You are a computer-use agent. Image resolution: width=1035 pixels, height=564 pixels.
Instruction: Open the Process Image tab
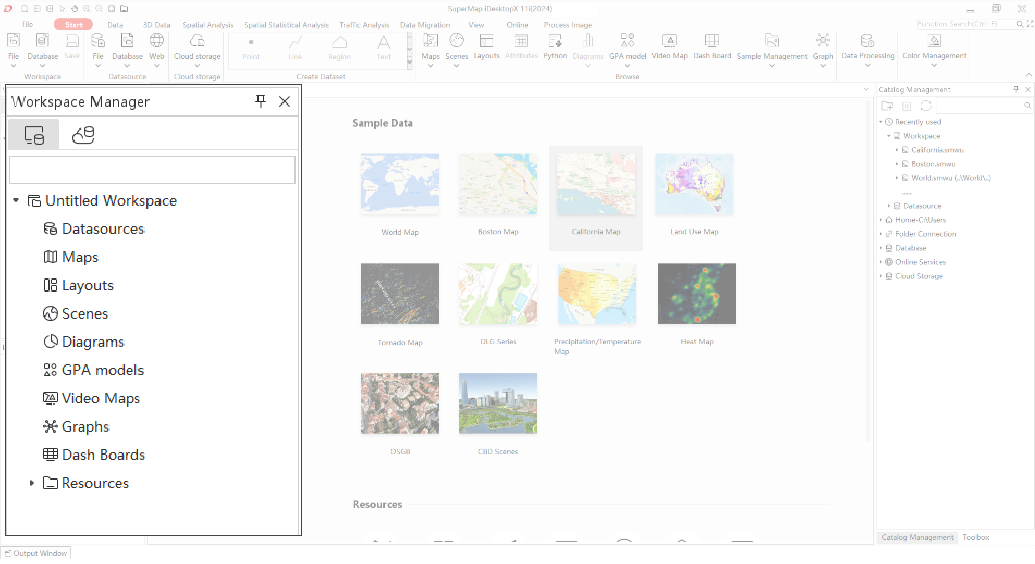pyautogui.click(x=568, y=24)
